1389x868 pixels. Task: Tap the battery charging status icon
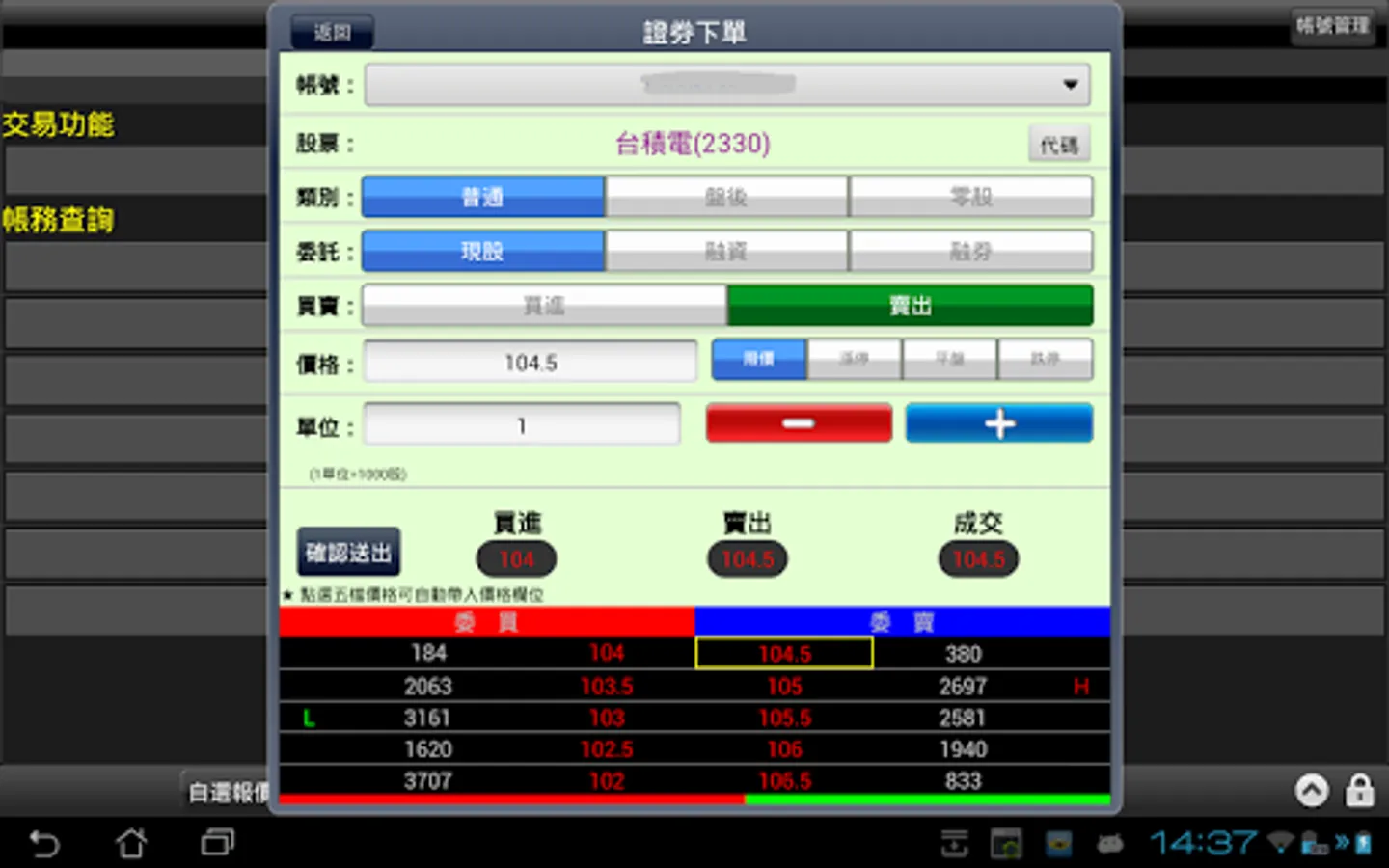click(1363, 844)
